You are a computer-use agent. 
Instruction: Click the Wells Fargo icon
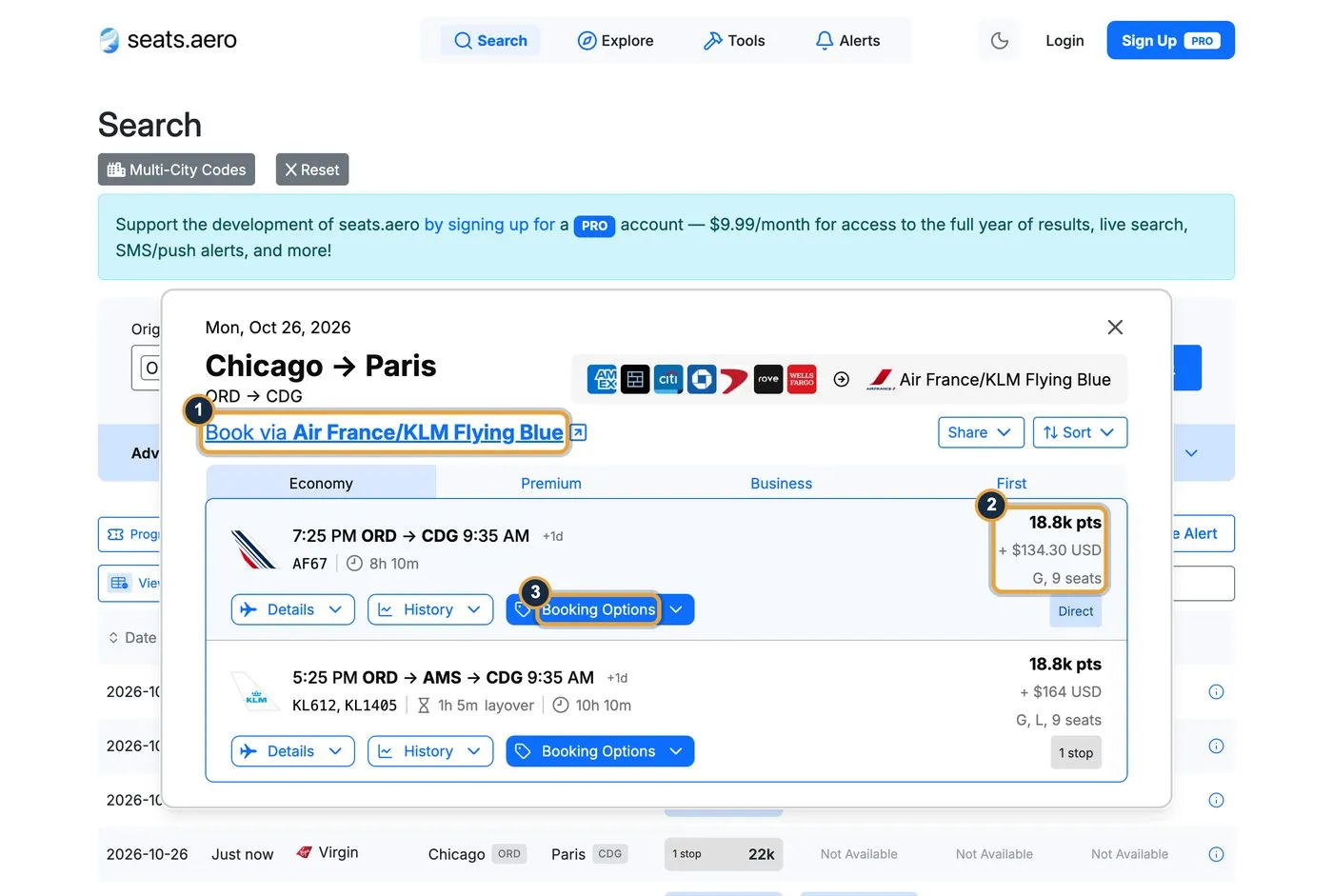click(x=802, y=379)
